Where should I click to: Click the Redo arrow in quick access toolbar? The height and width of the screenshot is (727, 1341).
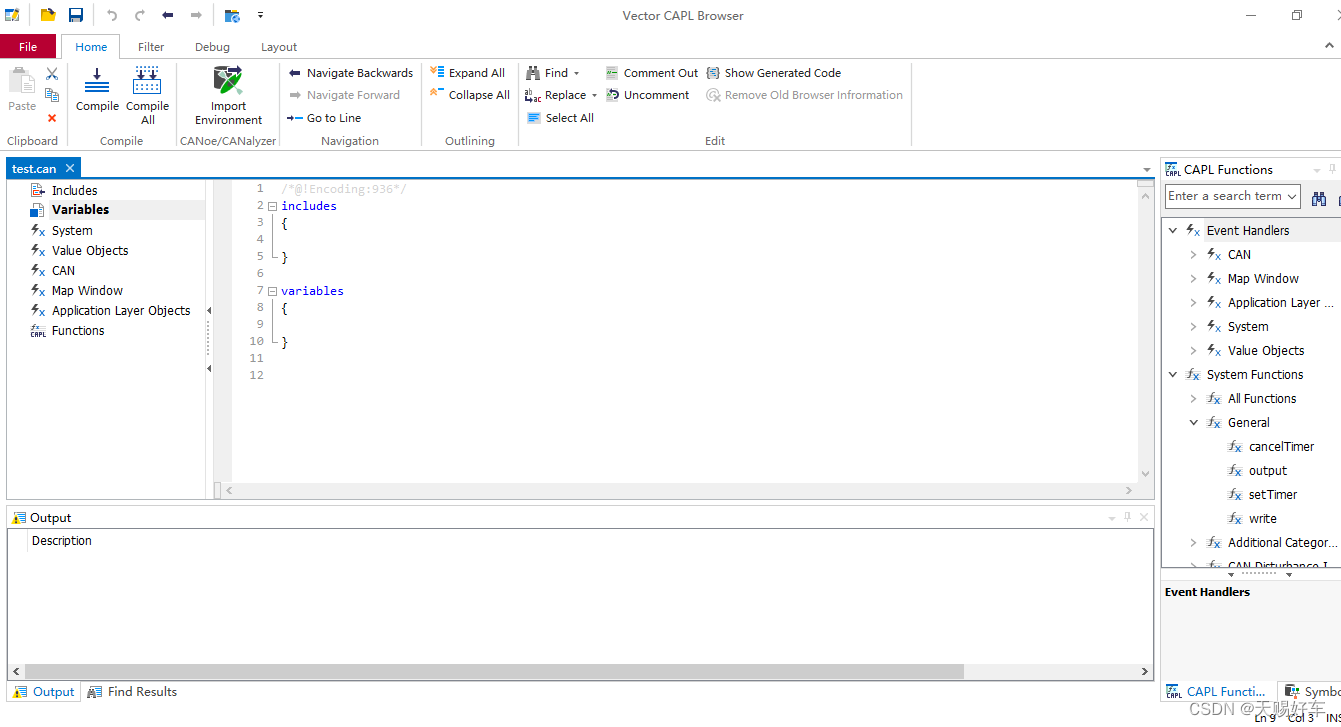(140, 15)
